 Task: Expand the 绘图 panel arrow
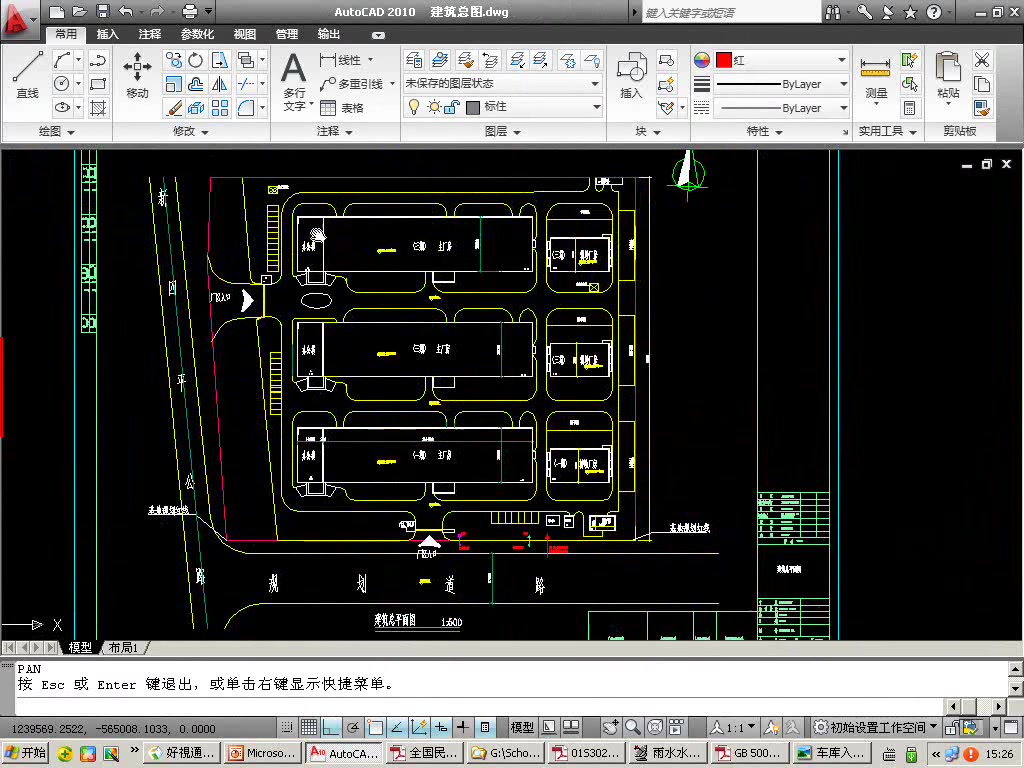point(71,132)
